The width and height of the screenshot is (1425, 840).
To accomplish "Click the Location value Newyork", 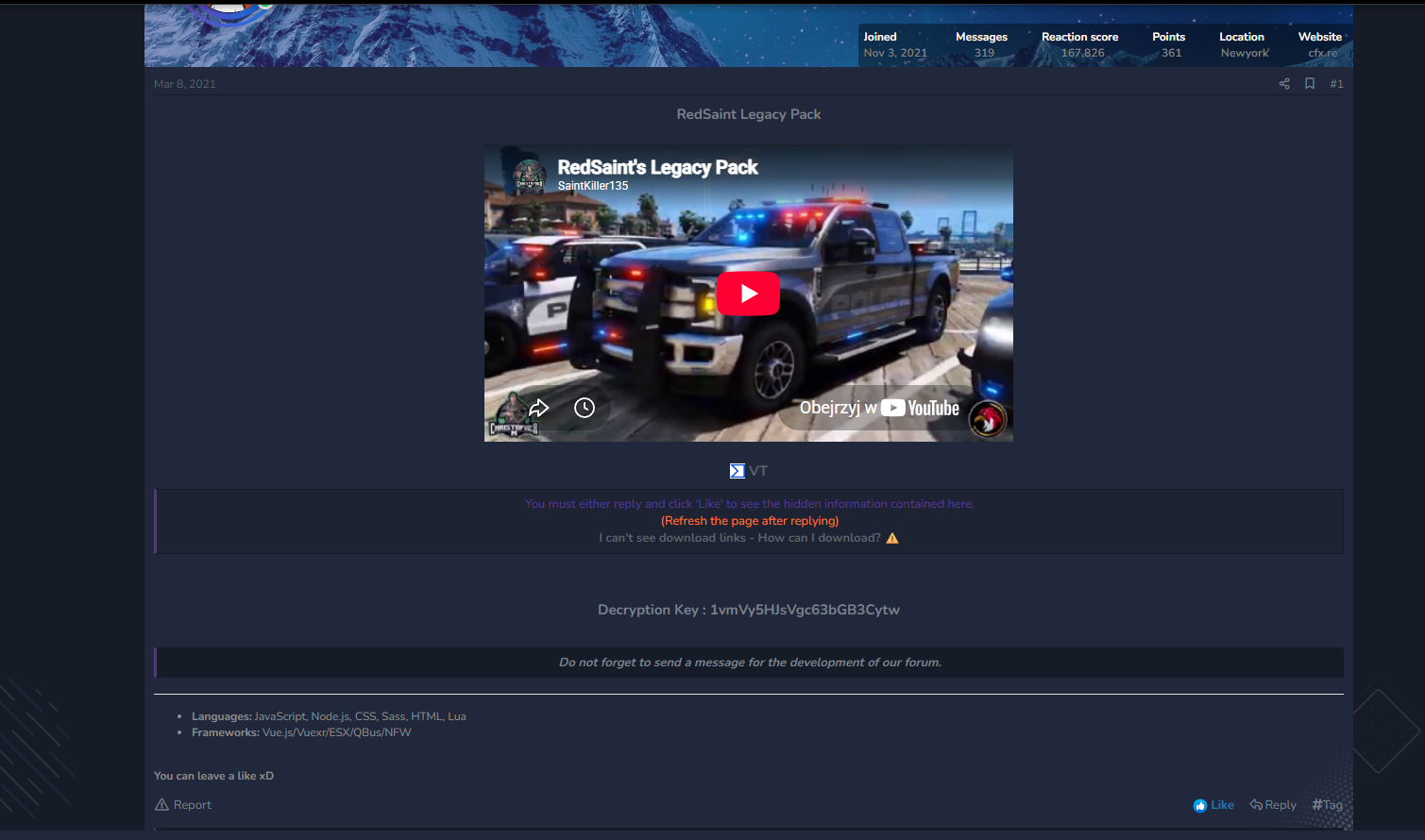I will point(1245,53).
